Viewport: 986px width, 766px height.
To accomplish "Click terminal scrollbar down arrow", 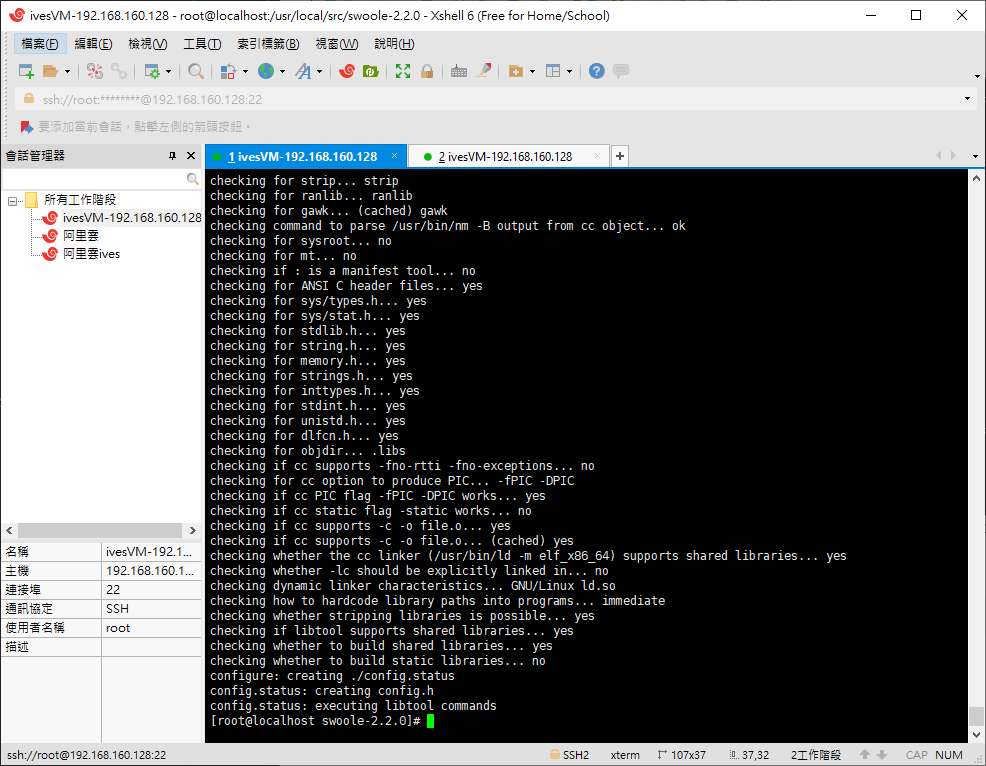I will [x=976, y=735].
